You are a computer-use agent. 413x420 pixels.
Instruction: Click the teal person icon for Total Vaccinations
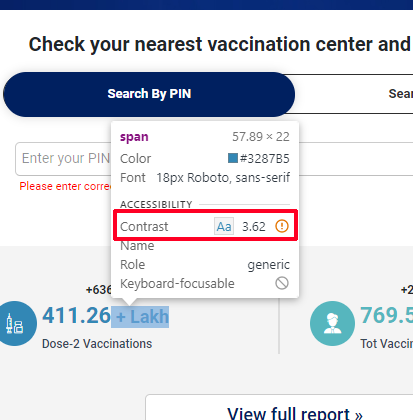[332, 323]
